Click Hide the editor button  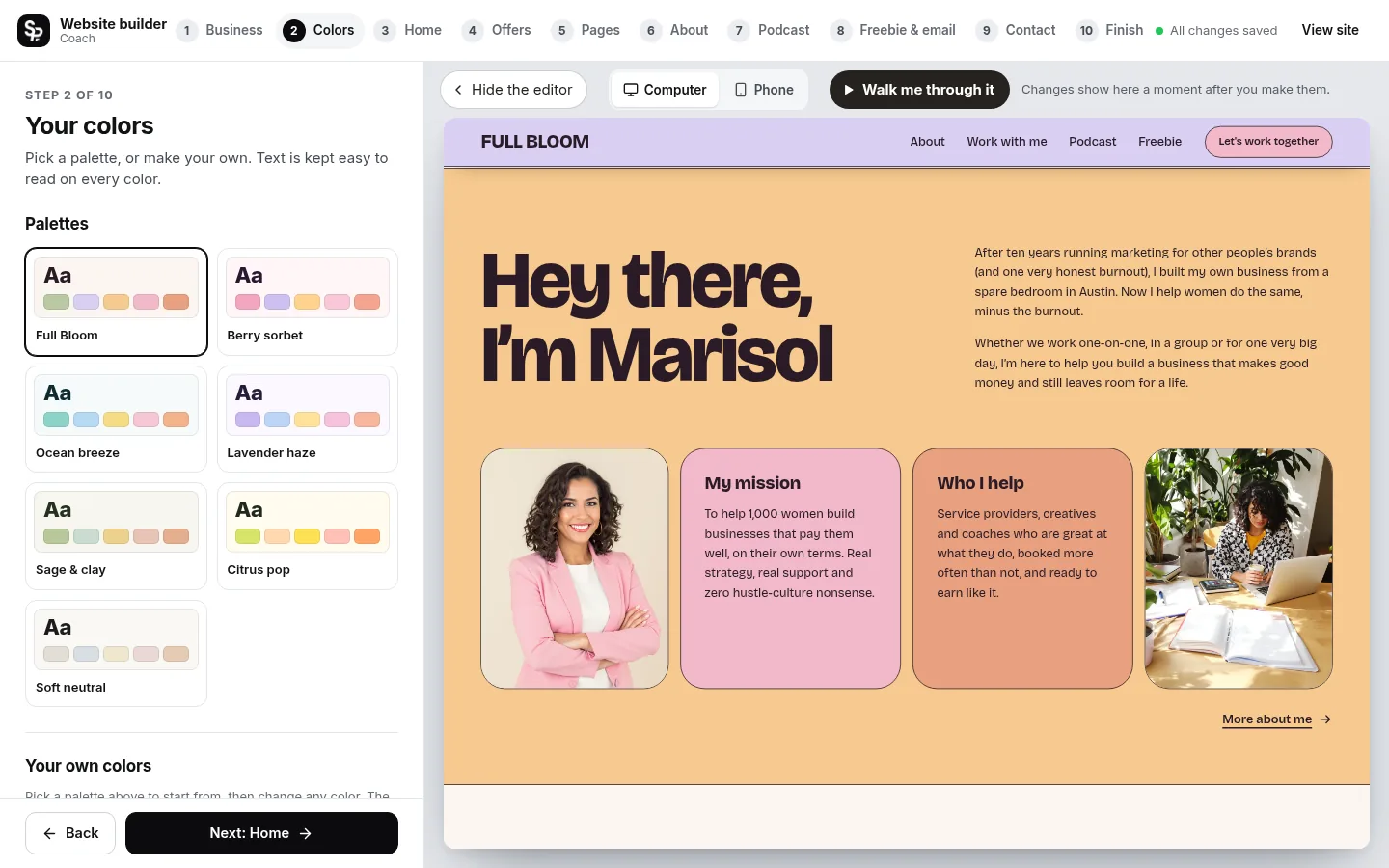click(x=513, y=90)
